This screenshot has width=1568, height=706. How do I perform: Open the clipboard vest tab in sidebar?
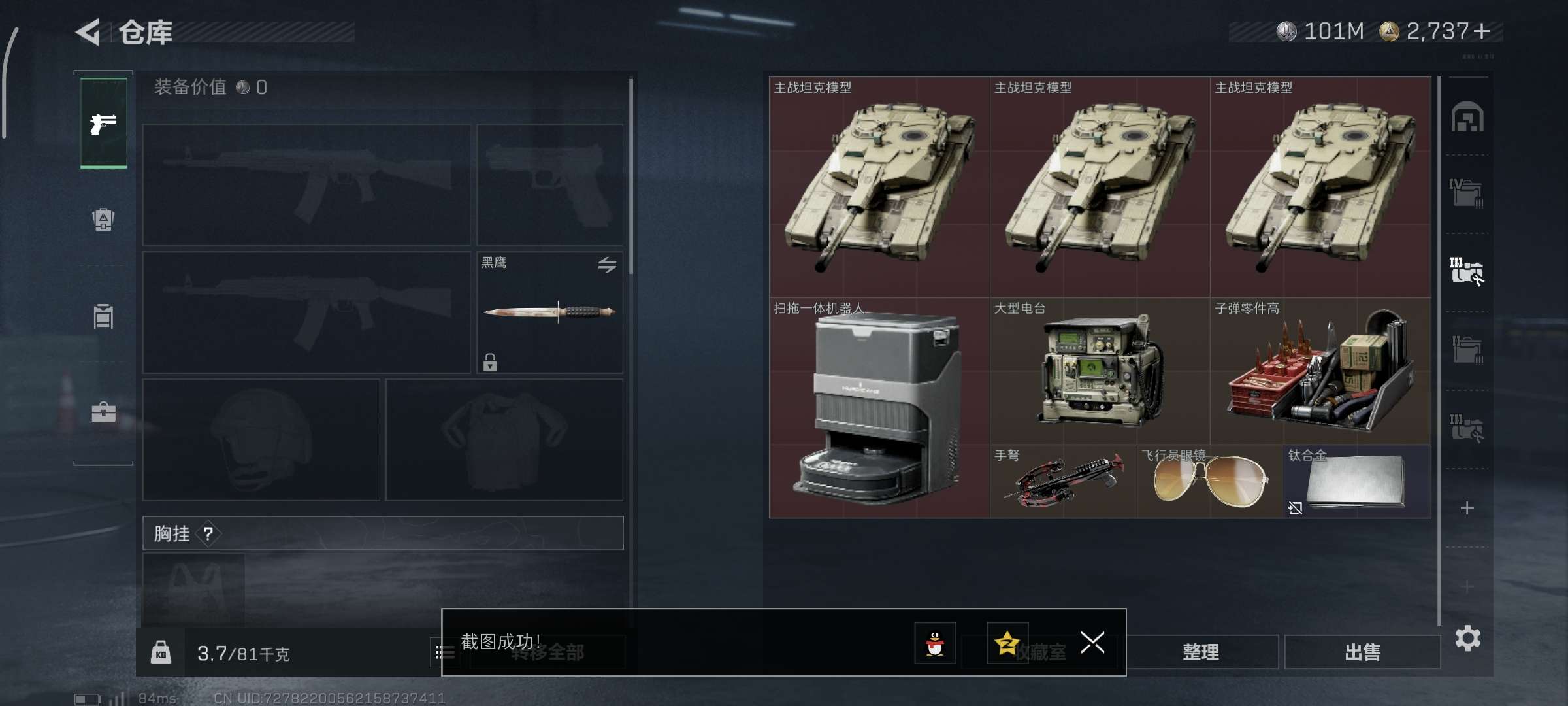pos(103,316)
